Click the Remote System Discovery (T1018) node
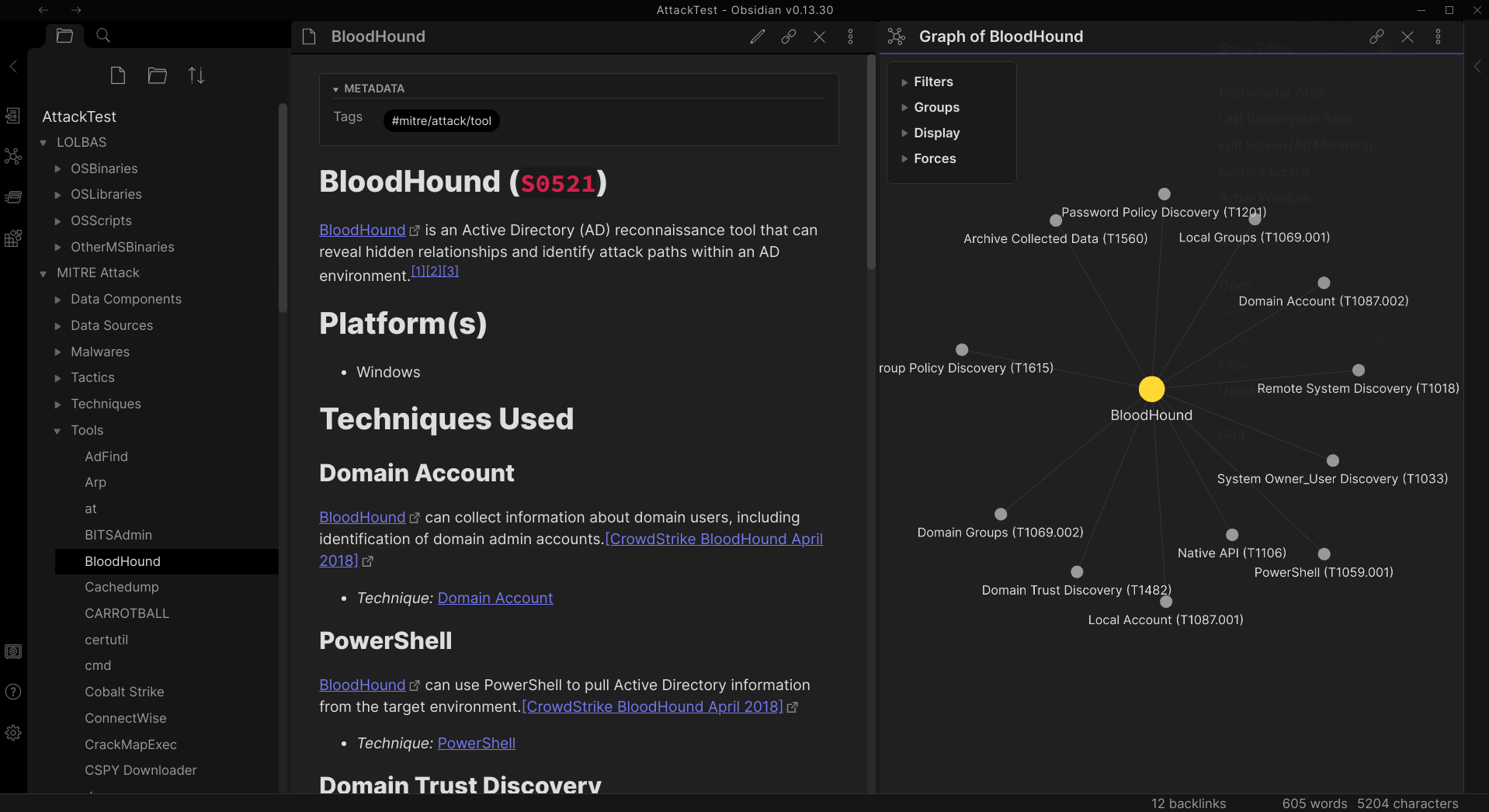The width and height of the screenshot is (1489, 812). [x=1359, y=370]
